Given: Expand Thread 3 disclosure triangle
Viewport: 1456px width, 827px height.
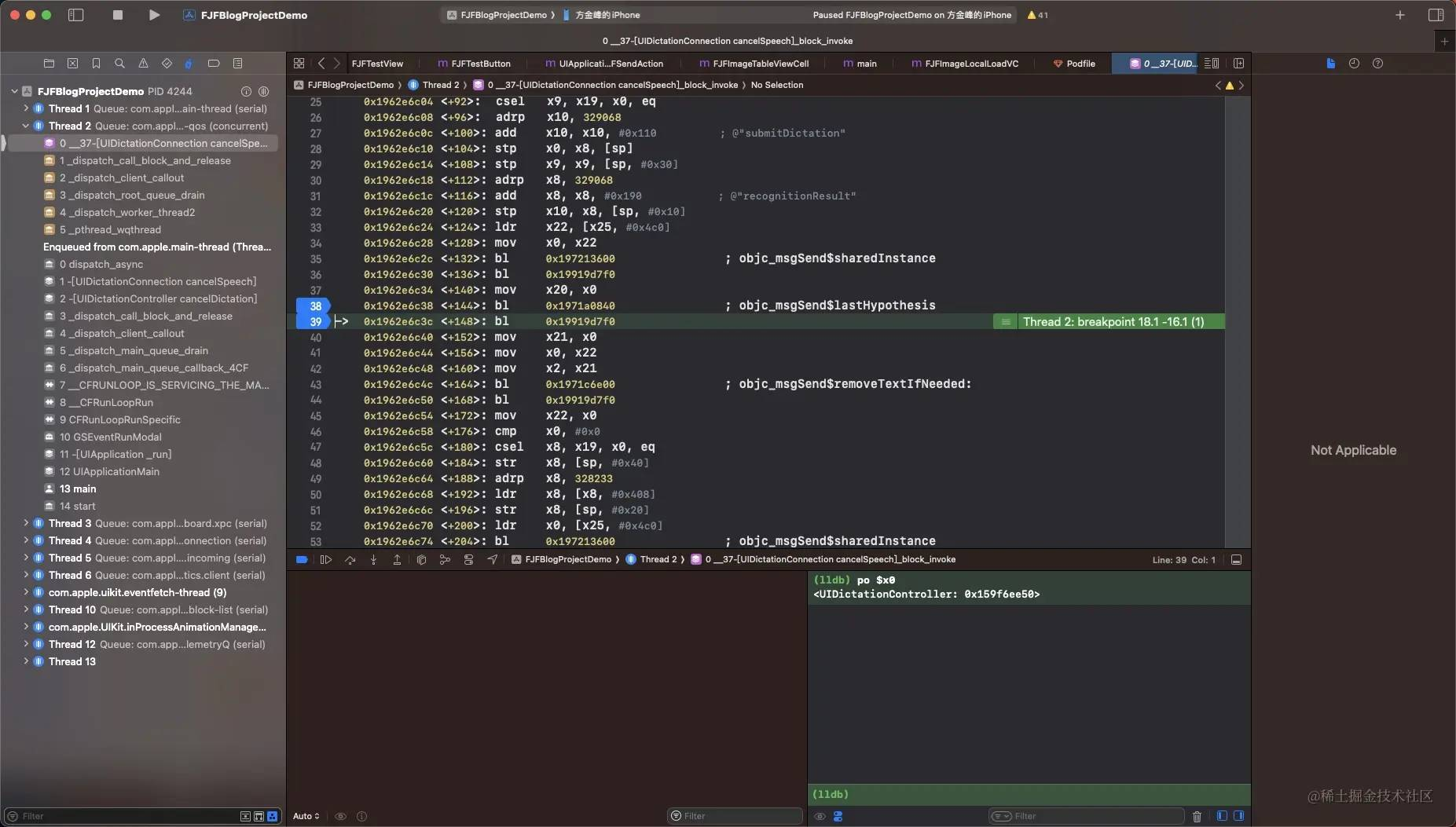Looking at the screenshot, I should (x=26, y=523).
